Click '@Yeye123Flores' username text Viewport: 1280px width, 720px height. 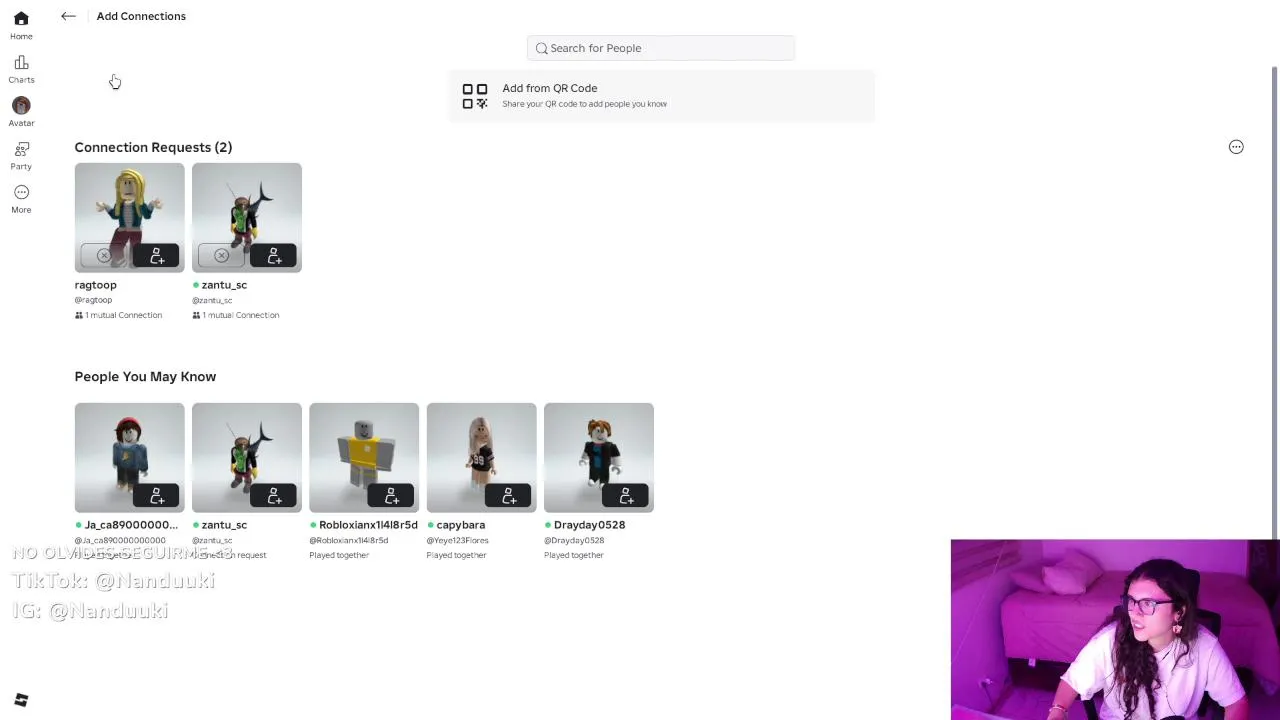point(458,540)
